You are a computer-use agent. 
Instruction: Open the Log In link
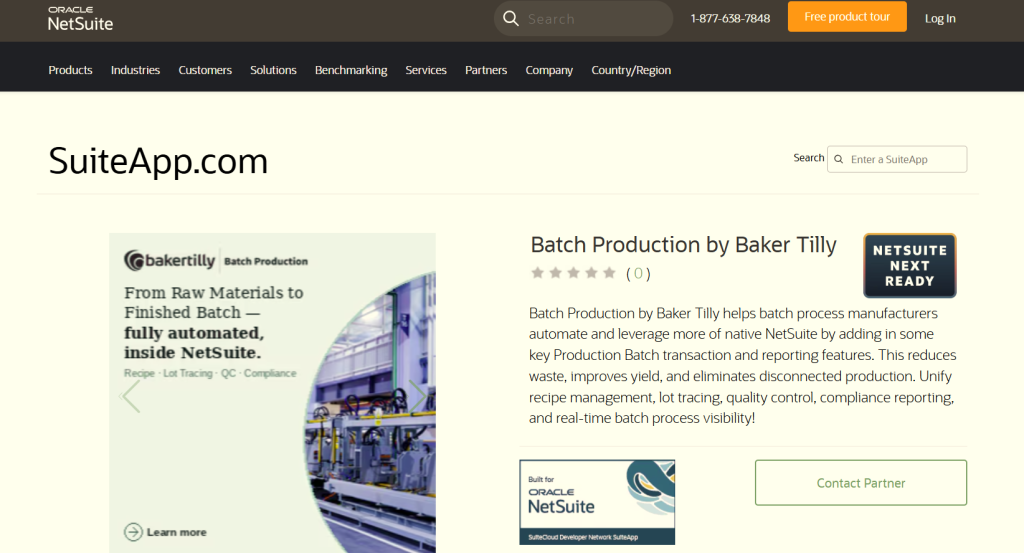coord(940,18)
